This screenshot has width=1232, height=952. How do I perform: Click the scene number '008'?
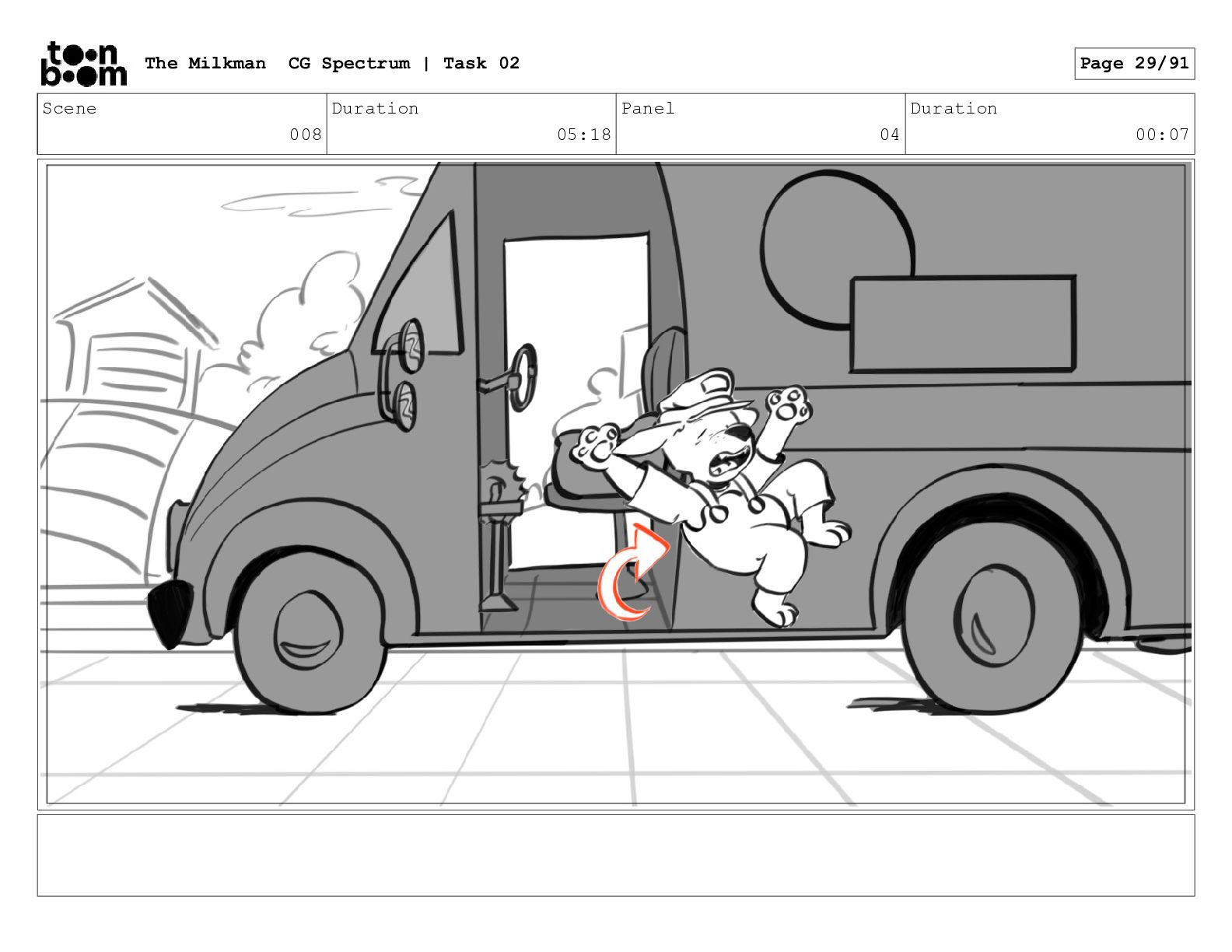point(306,135)
